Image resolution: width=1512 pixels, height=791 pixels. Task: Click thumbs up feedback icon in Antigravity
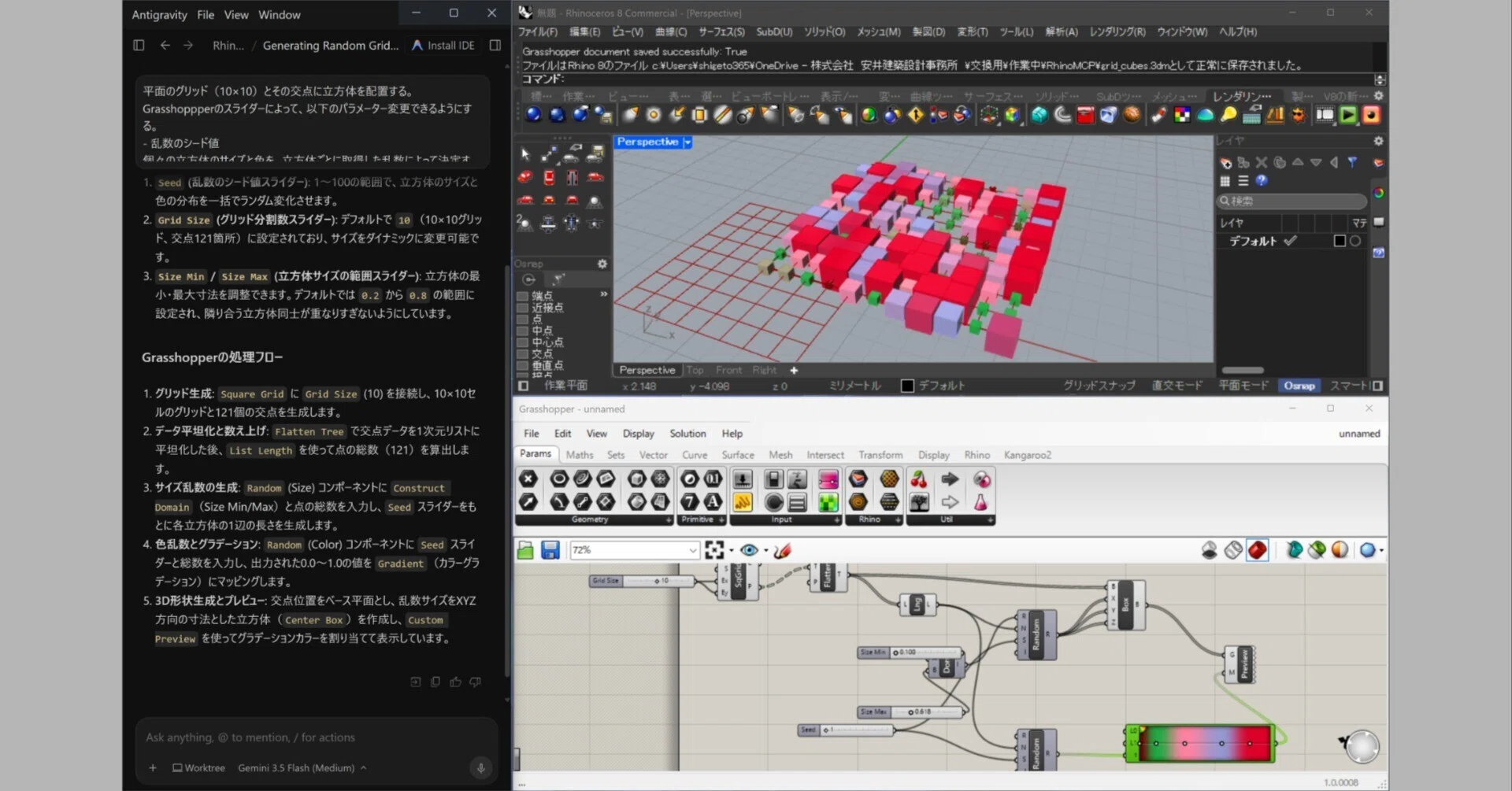(455, 682)
